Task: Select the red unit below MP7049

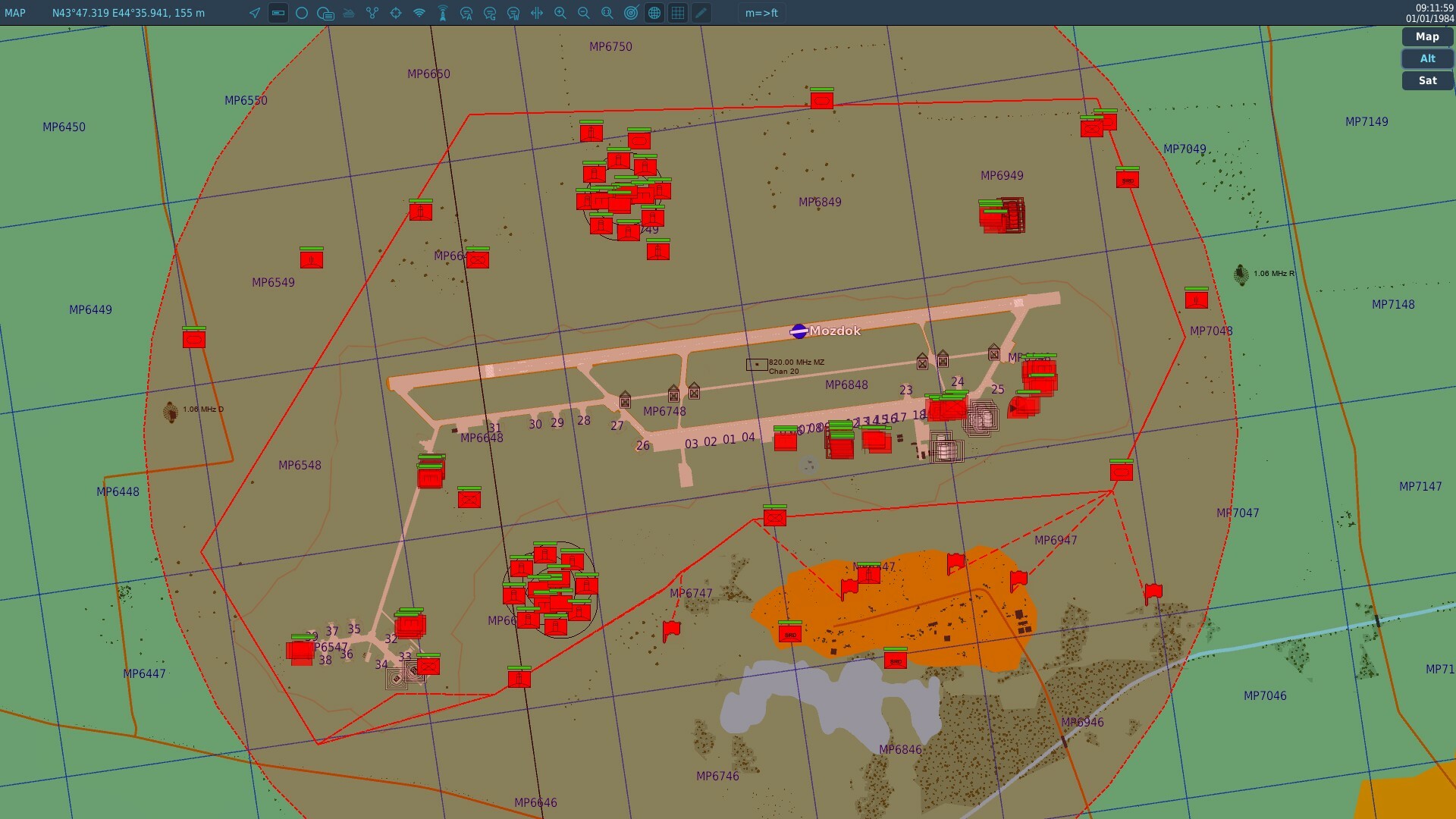Action: (1128, 178)
